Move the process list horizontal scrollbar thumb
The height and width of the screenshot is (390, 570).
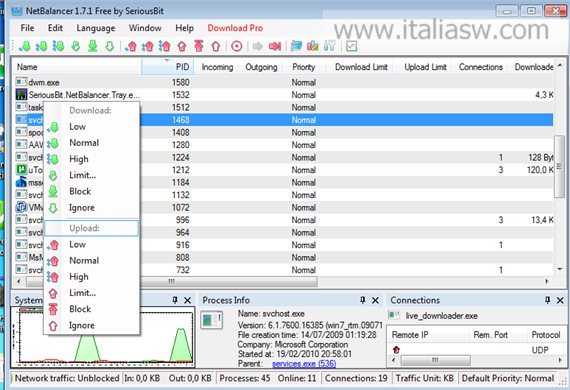point(172,281)
